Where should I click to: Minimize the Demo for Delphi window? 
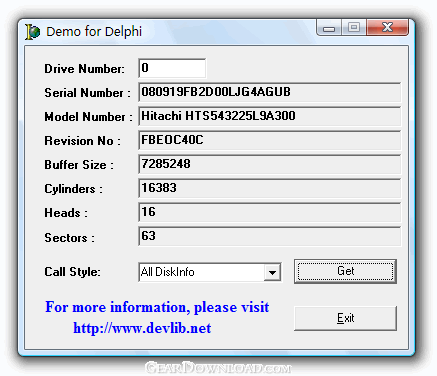329,28
